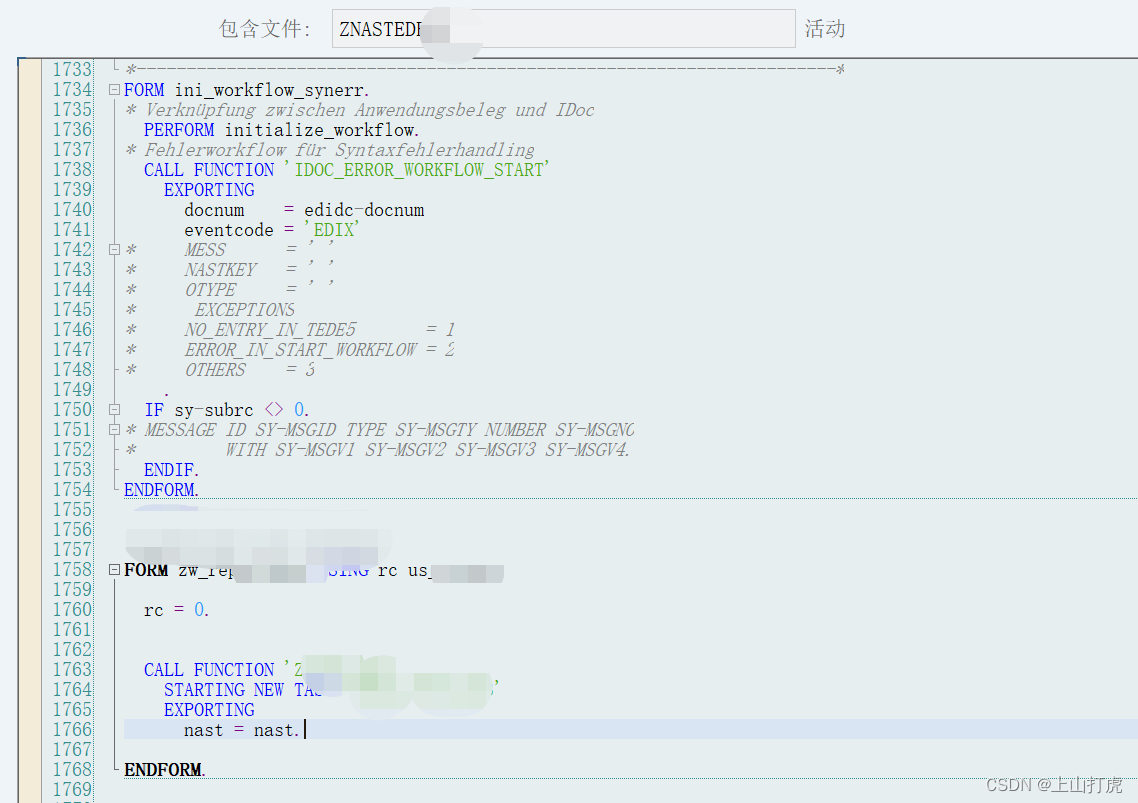Collapse the FORM zw_rep routine block
This screenshot has width=1138, height=803.
(114, 569)
